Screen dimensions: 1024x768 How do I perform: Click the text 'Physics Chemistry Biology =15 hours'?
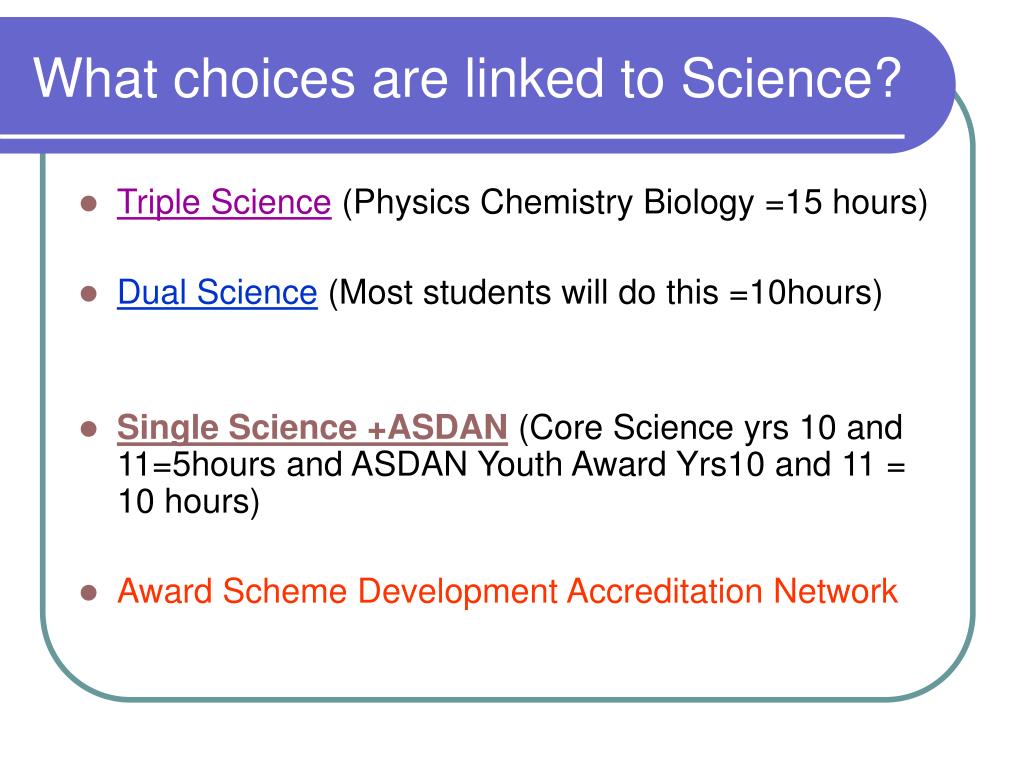tap(635, 202)
